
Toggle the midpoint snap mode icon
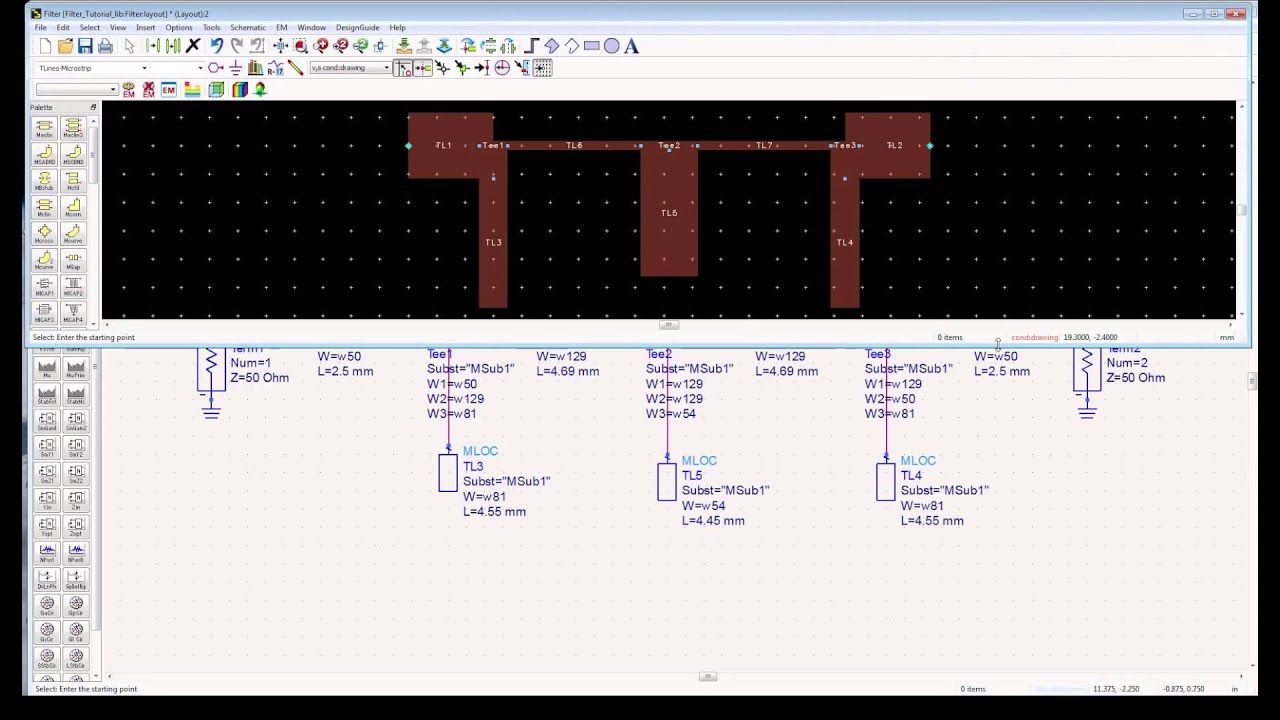point(482,68)
